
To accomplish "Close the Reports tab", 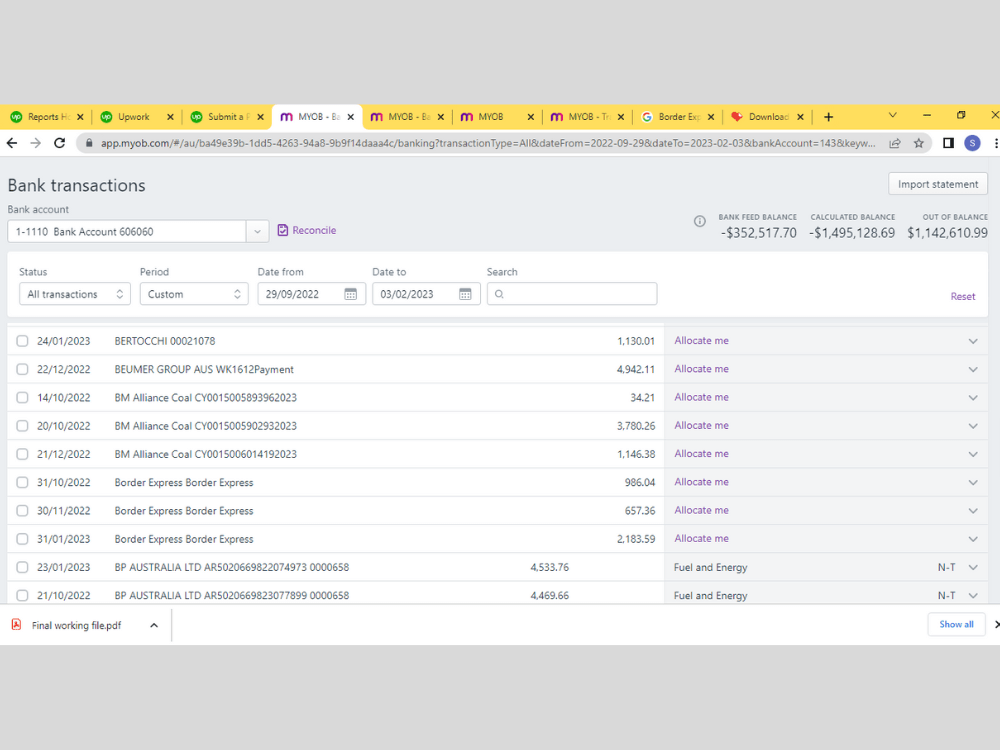I will pyautogui.click(x=80, y=117).
